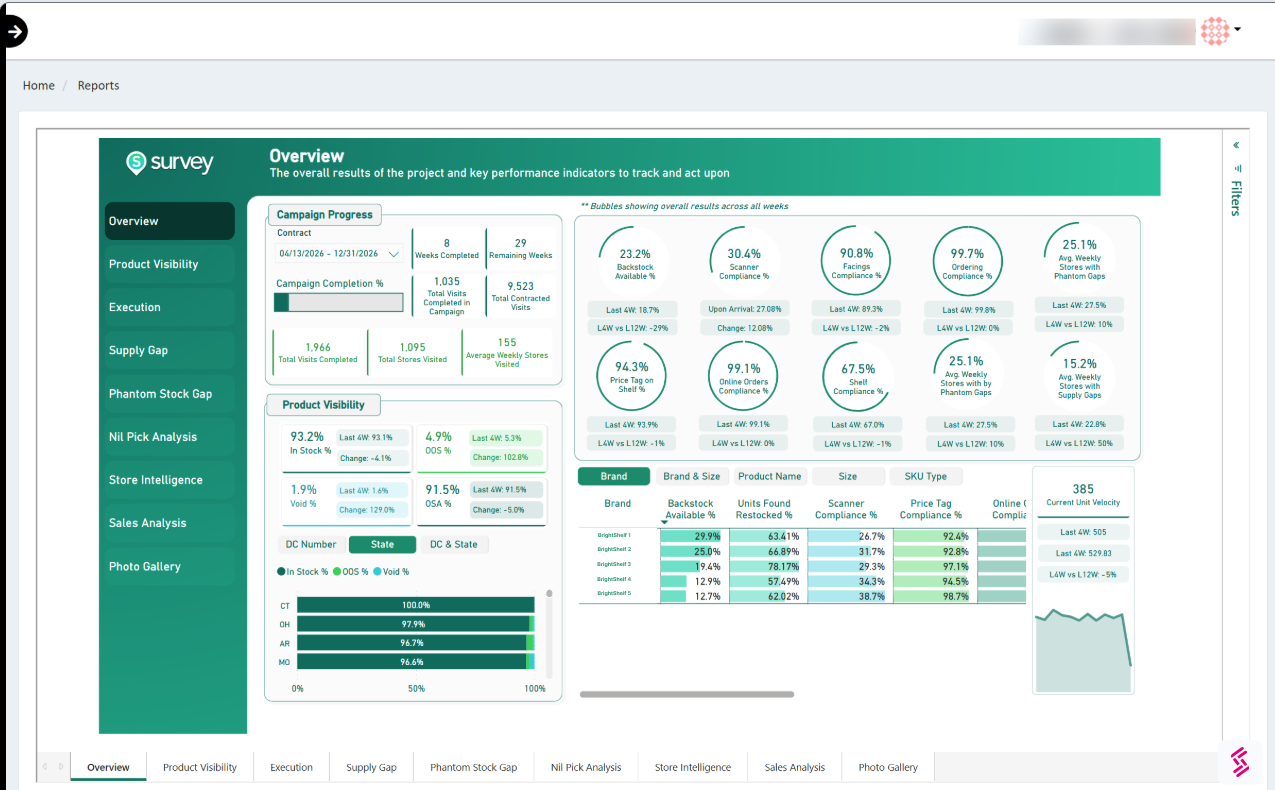Open the user avatar icon menu
This screenshot has height=790, width=1275.
pos(1214,30)
